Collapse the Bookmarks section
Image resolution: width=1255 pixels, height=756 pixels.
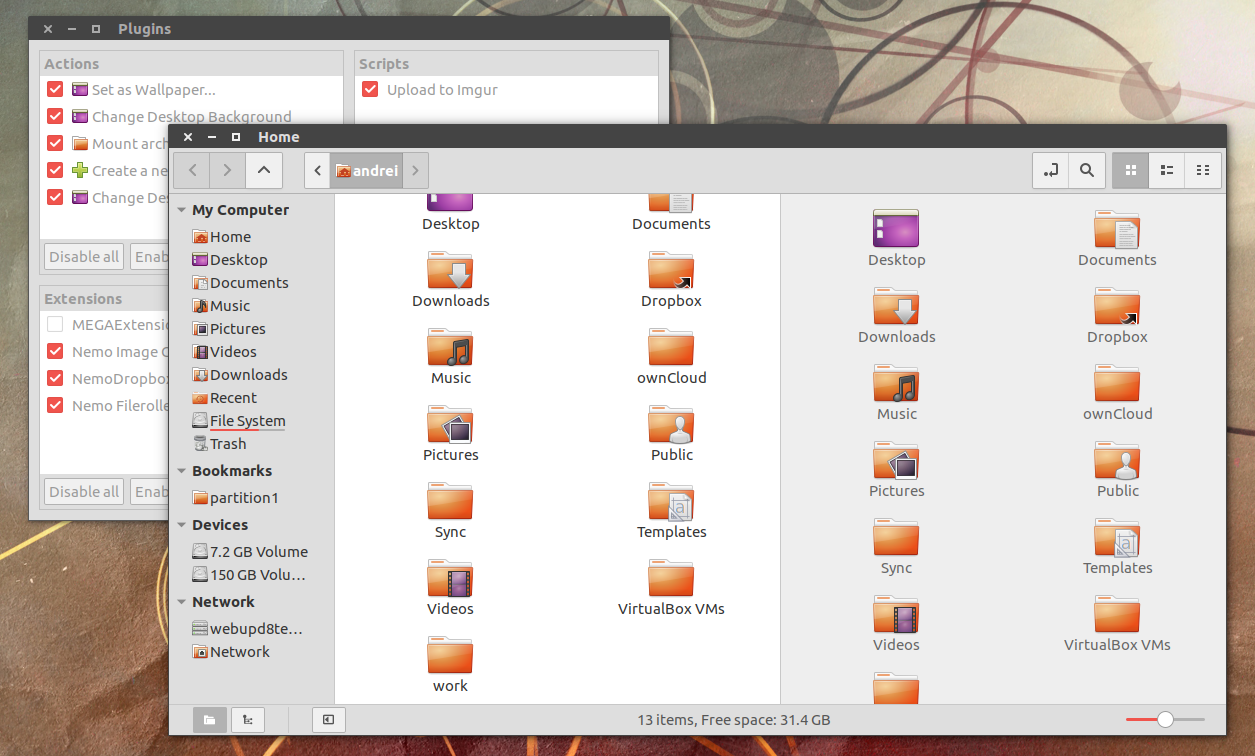(181, 470)
